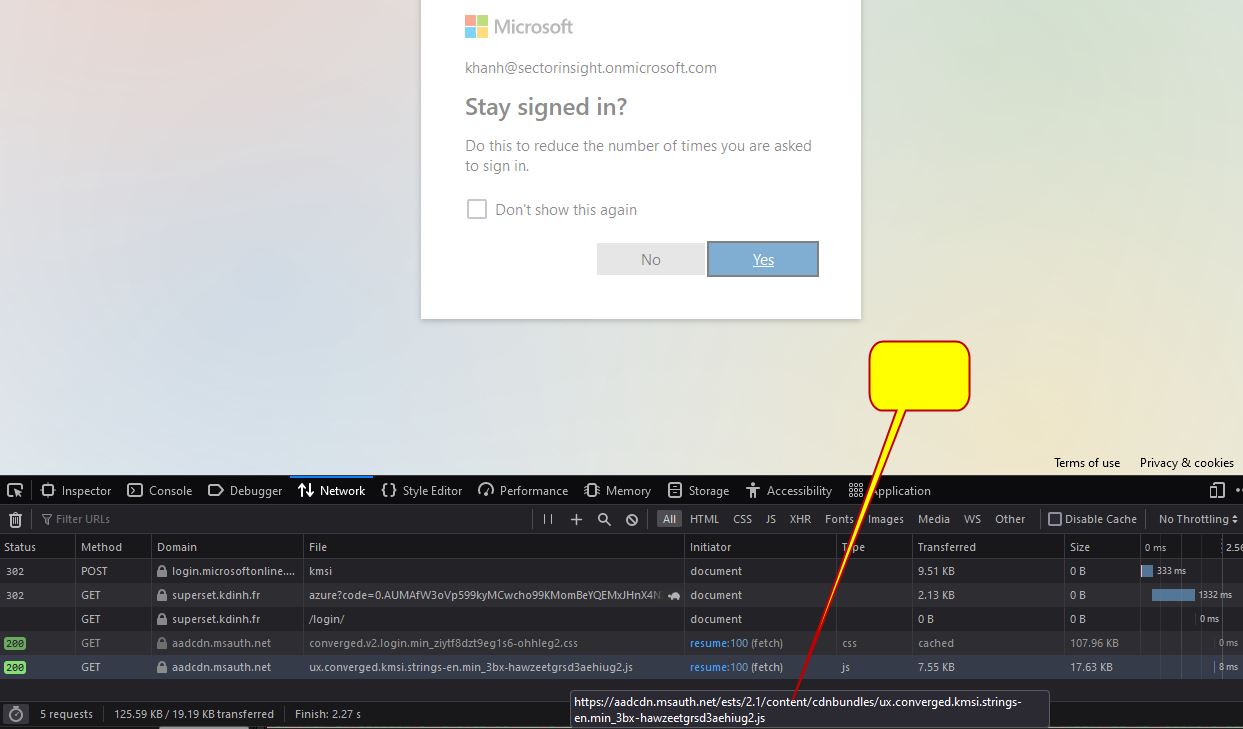This screenshot has width=1243, height=729.
Task: Switch to the Console tab
Action: coord(159,490)
